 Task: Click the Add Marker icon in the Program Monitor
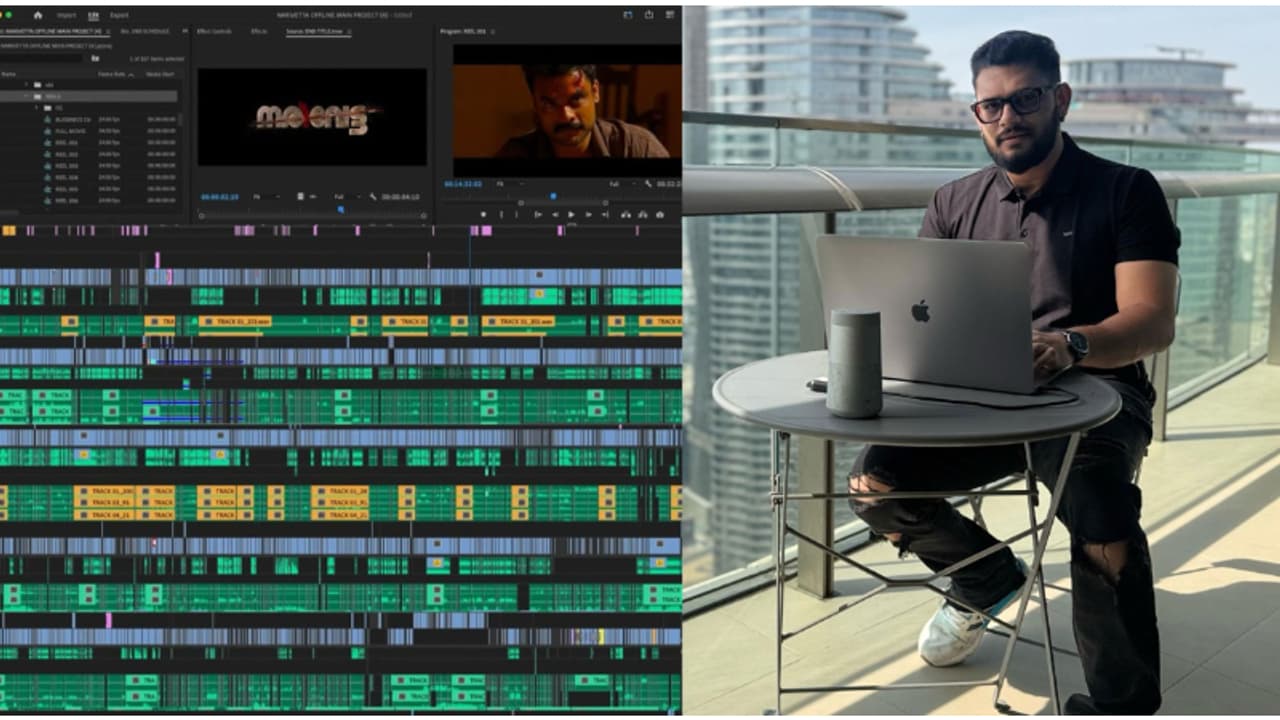pyautogui.click(x=484, y=214)
